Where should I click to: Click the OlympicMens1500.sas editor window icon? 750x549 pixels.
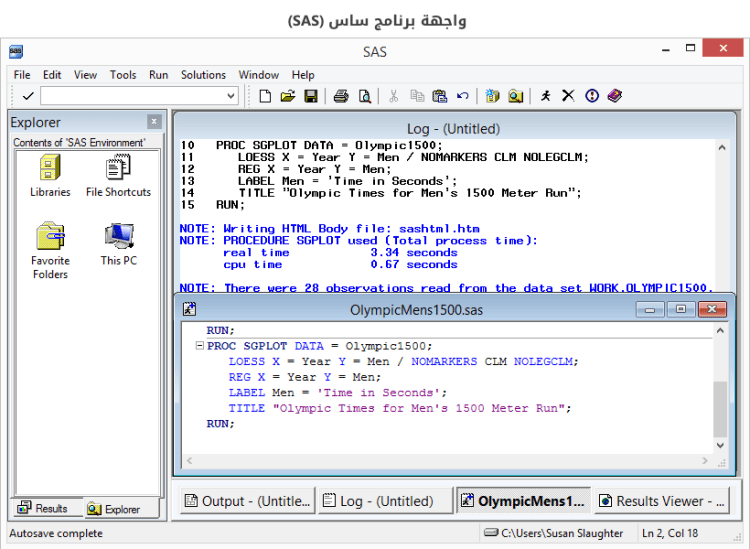pos(189,309)
